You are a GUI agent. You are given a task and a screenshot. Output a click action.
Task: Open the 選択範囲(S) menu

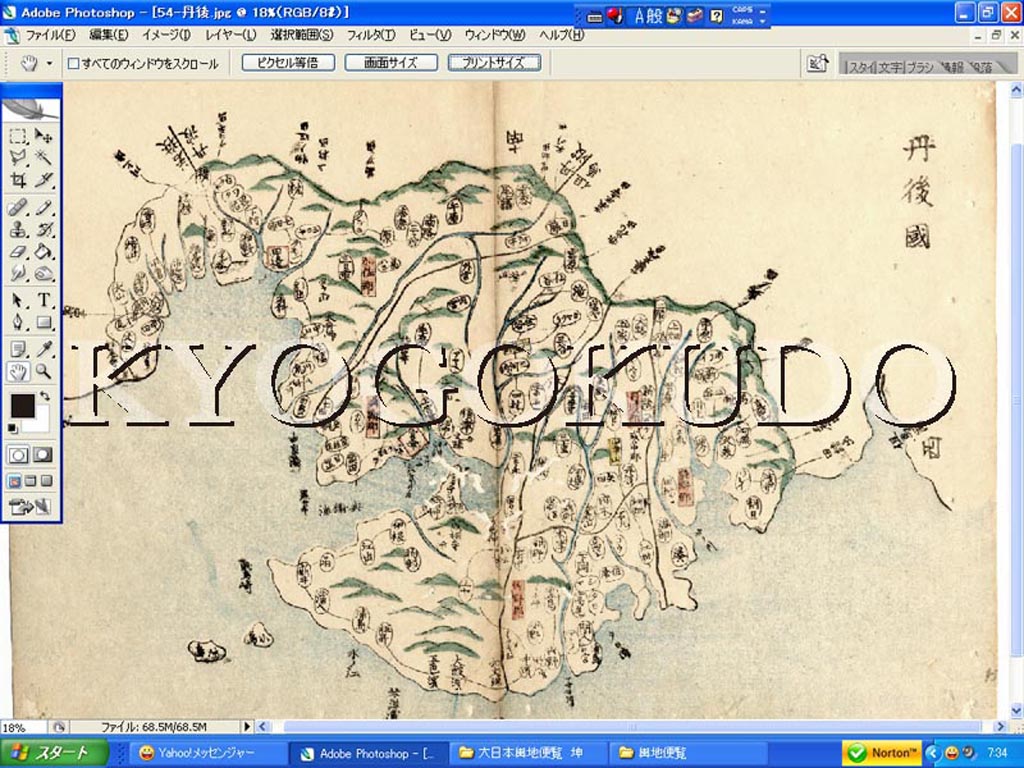click(x=302, y=35)
